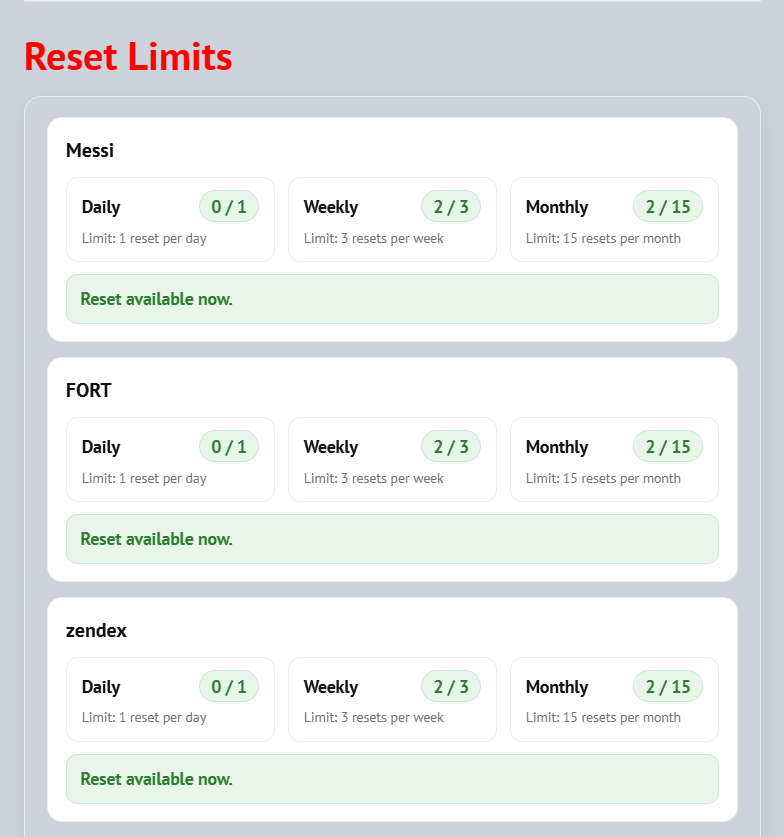Select Messi's 'Reset available now.' banner
The height and width of the screenshot is (837, 784).
pos(392,299)
